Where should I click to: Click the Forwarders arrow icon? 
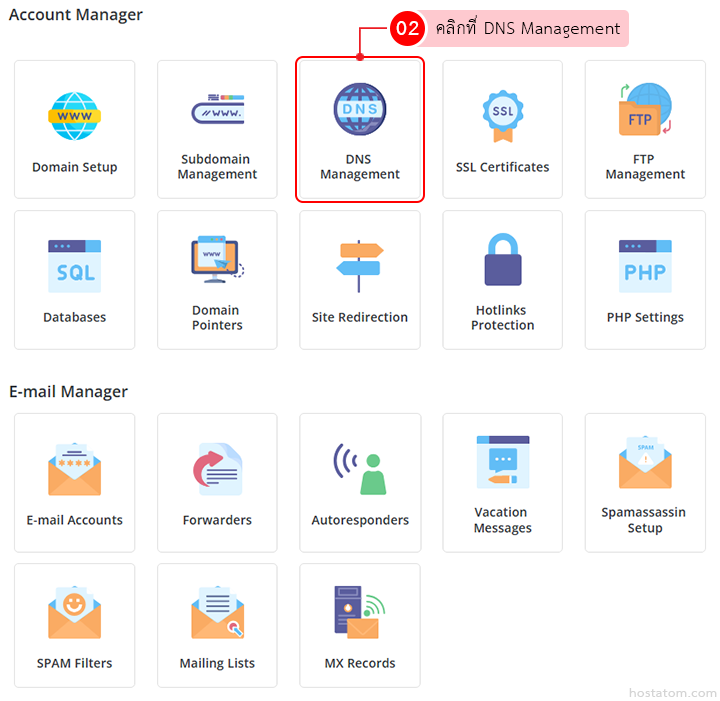tap(217, 469)
